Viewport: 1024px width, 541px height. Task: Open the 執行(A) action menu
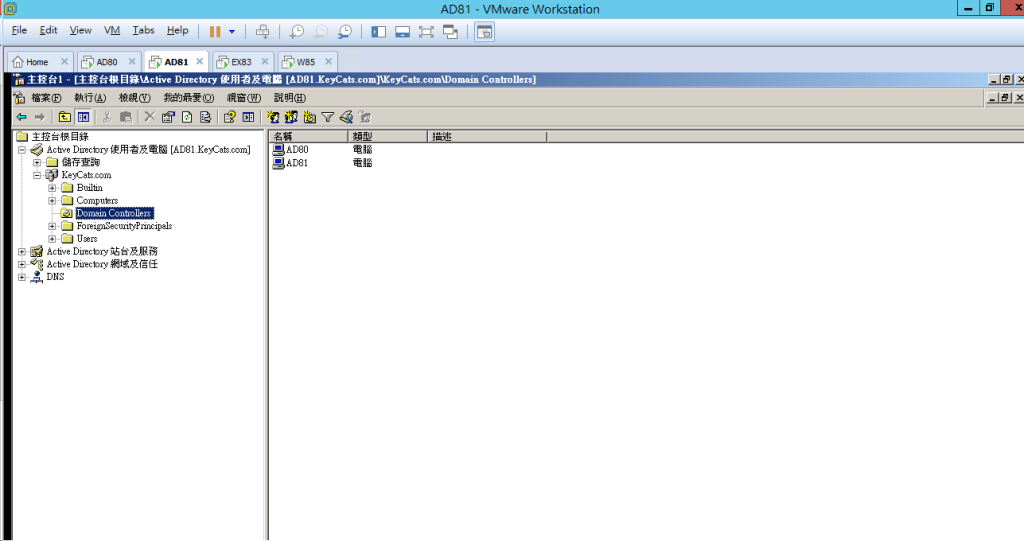pos(90,98)
